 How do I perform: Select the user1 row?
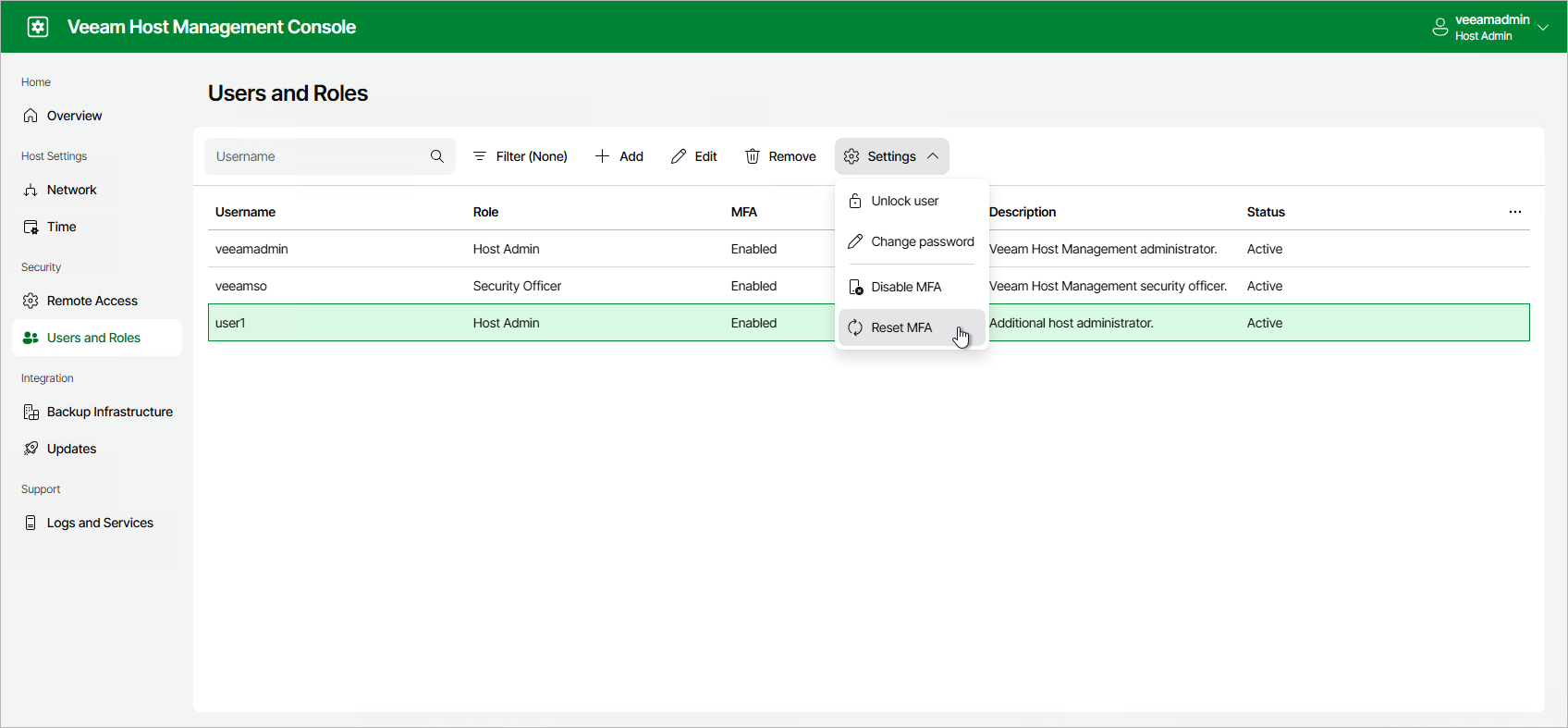pos(869,323)
